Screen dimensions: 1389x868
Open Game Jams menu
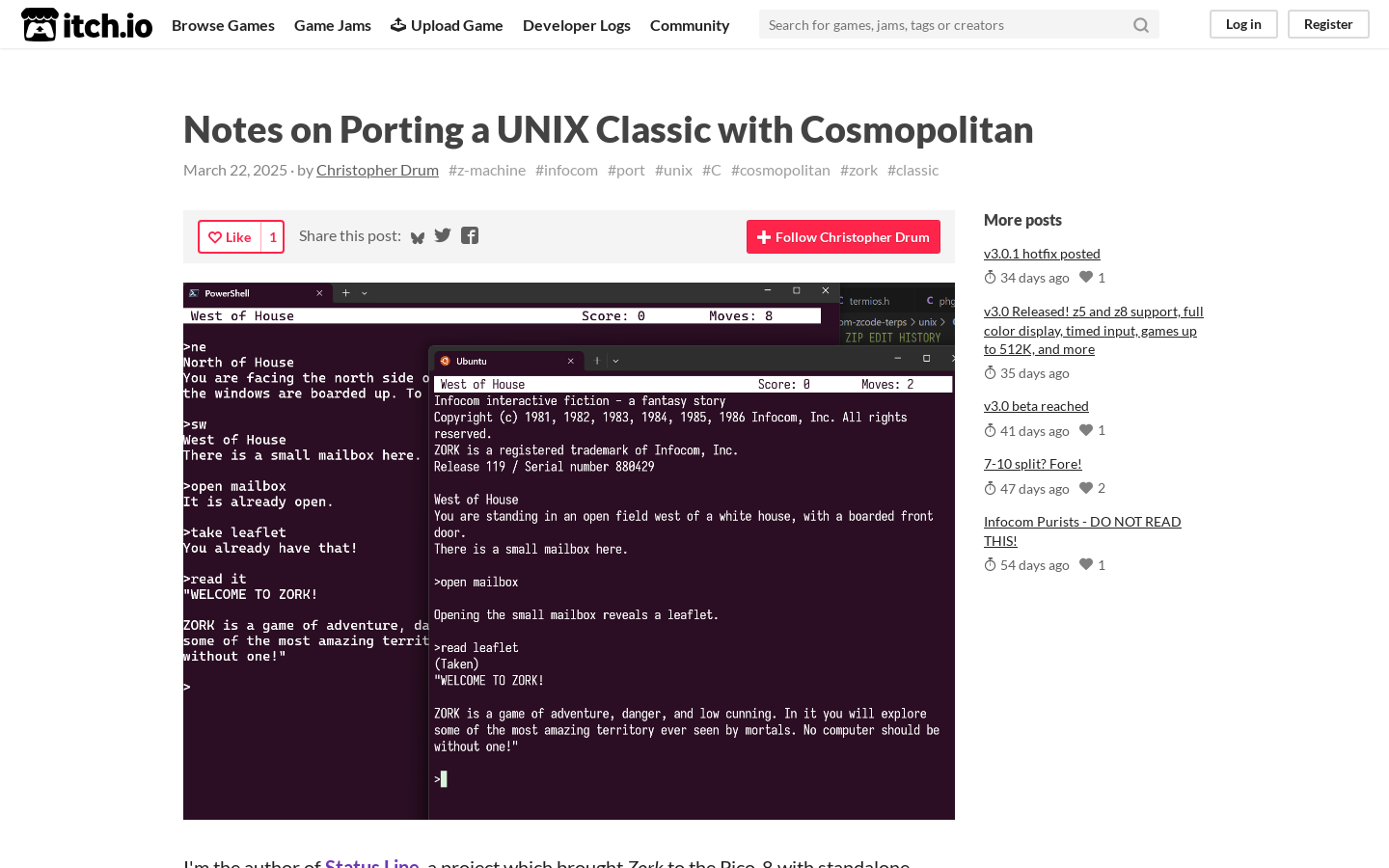point(333,25)
